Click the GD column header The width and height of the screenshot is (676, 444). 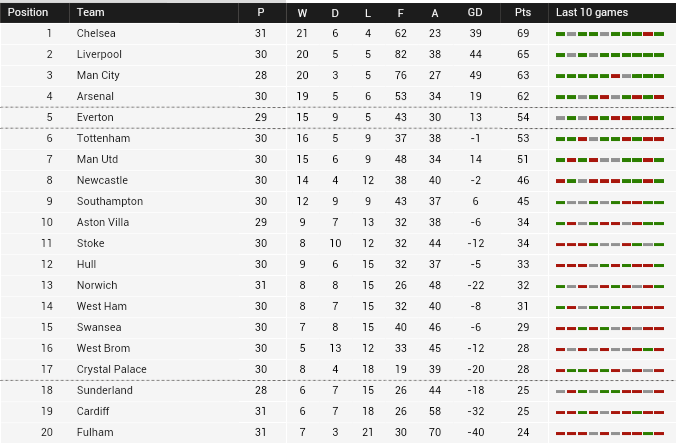click(x=475, y=13)
